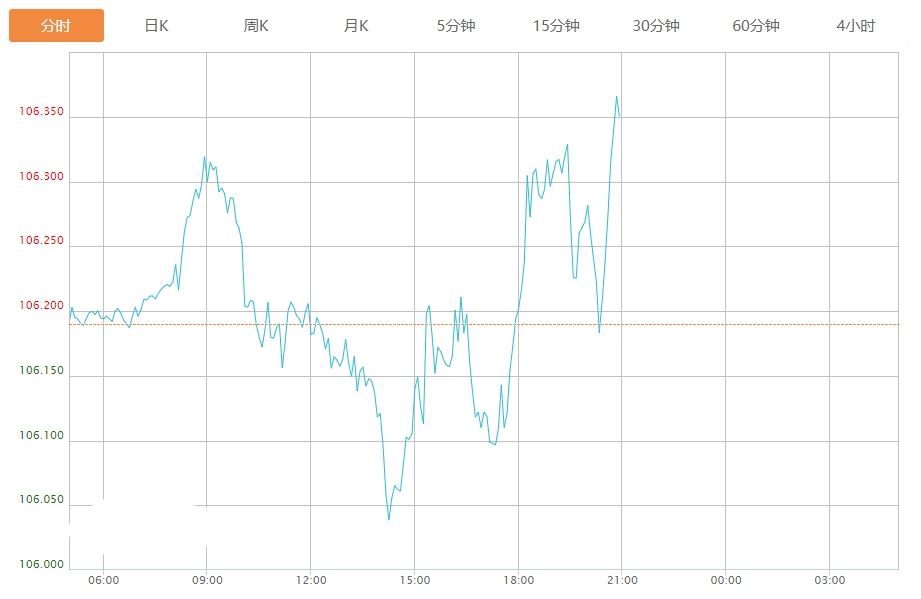Viewport: 921px width, 599px height.
Task: Click the 00:00 time axis label
Action: point(726,581)
